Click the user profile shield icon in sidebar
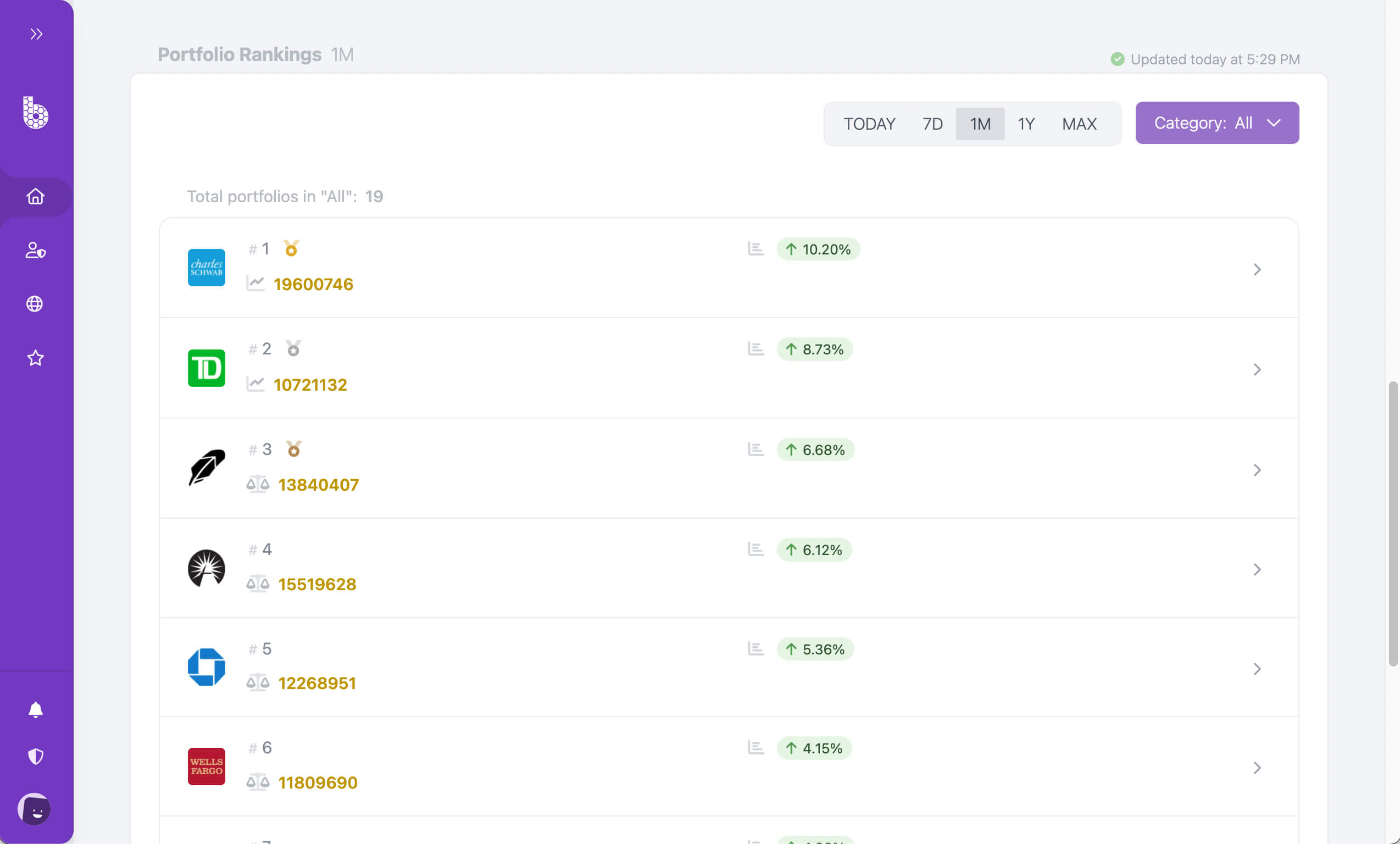This screenshot has height=844, width=1400. click(x=35, y=251)
